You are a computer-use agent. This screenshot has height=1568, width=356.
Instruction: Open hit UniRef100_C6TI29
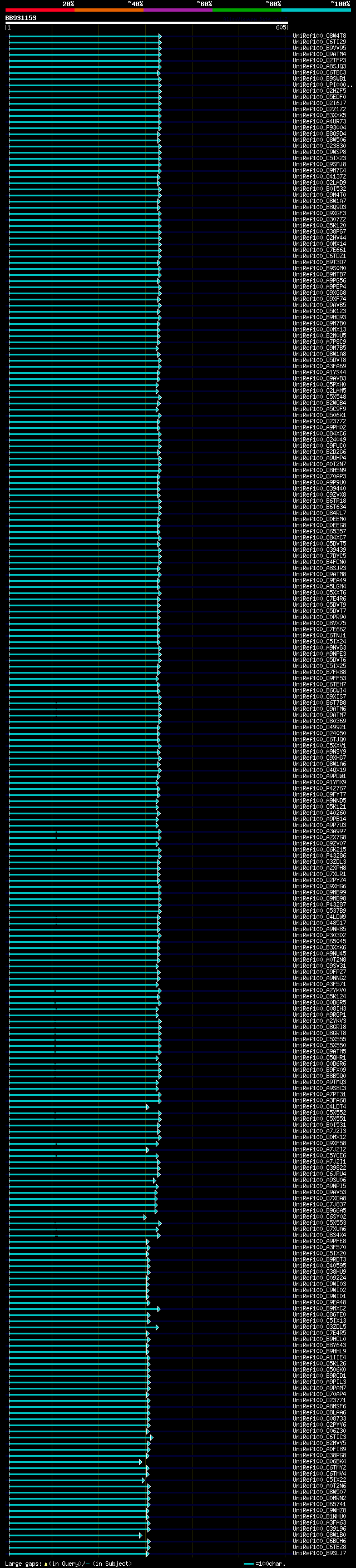[x=319, y=42]
